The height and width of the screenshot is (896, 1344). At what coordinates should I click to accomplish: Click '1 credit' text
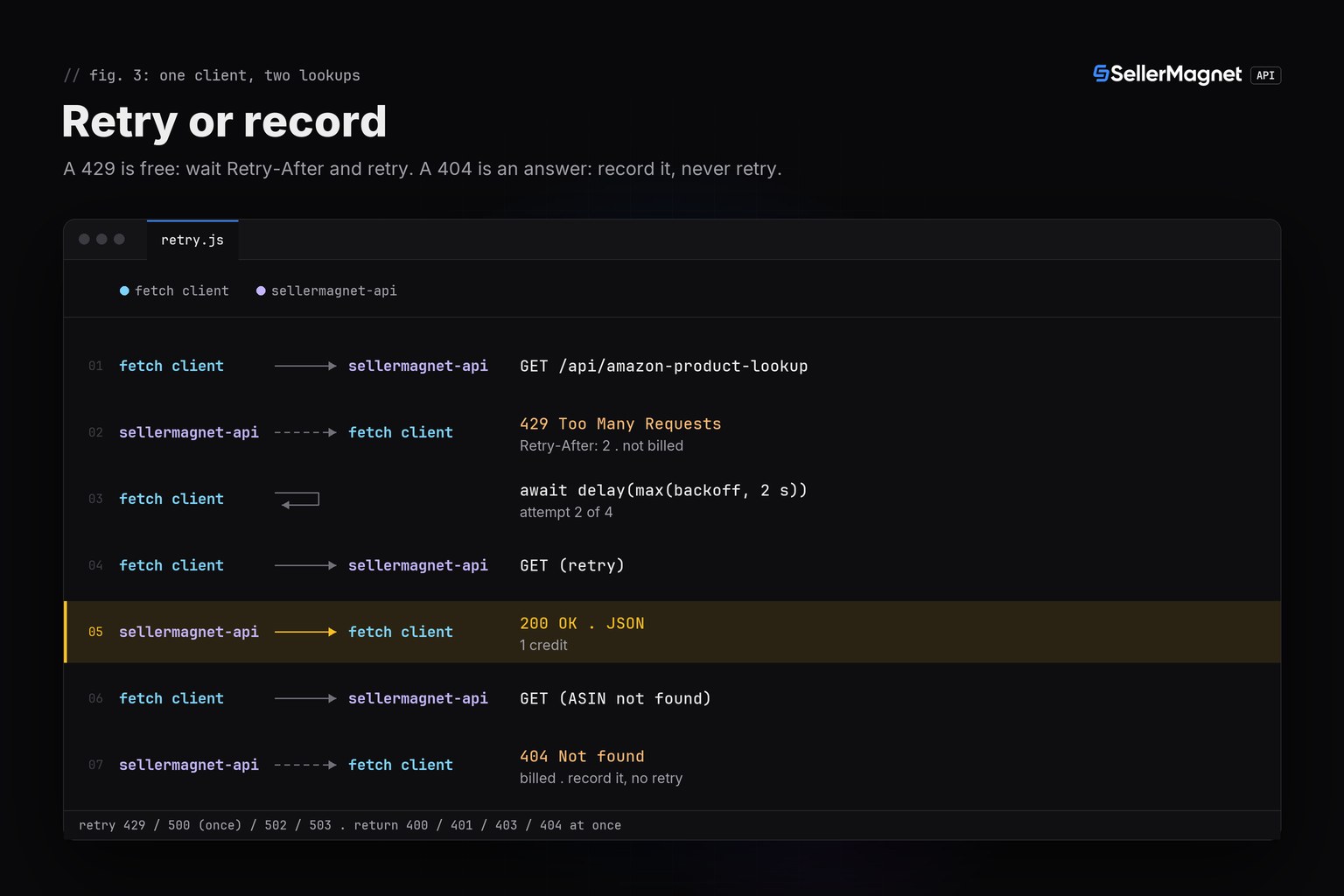click(543, 645)
